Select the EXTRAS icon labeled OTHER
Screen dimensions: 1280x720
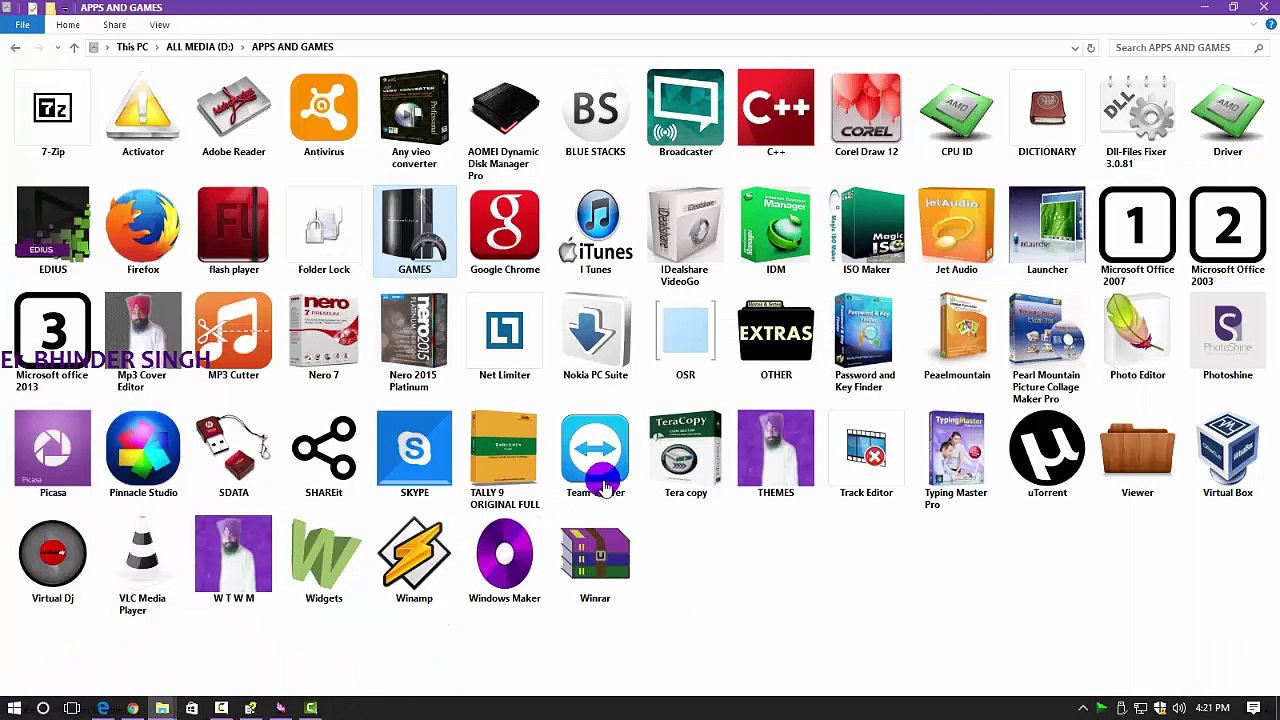tap(776, 331)
